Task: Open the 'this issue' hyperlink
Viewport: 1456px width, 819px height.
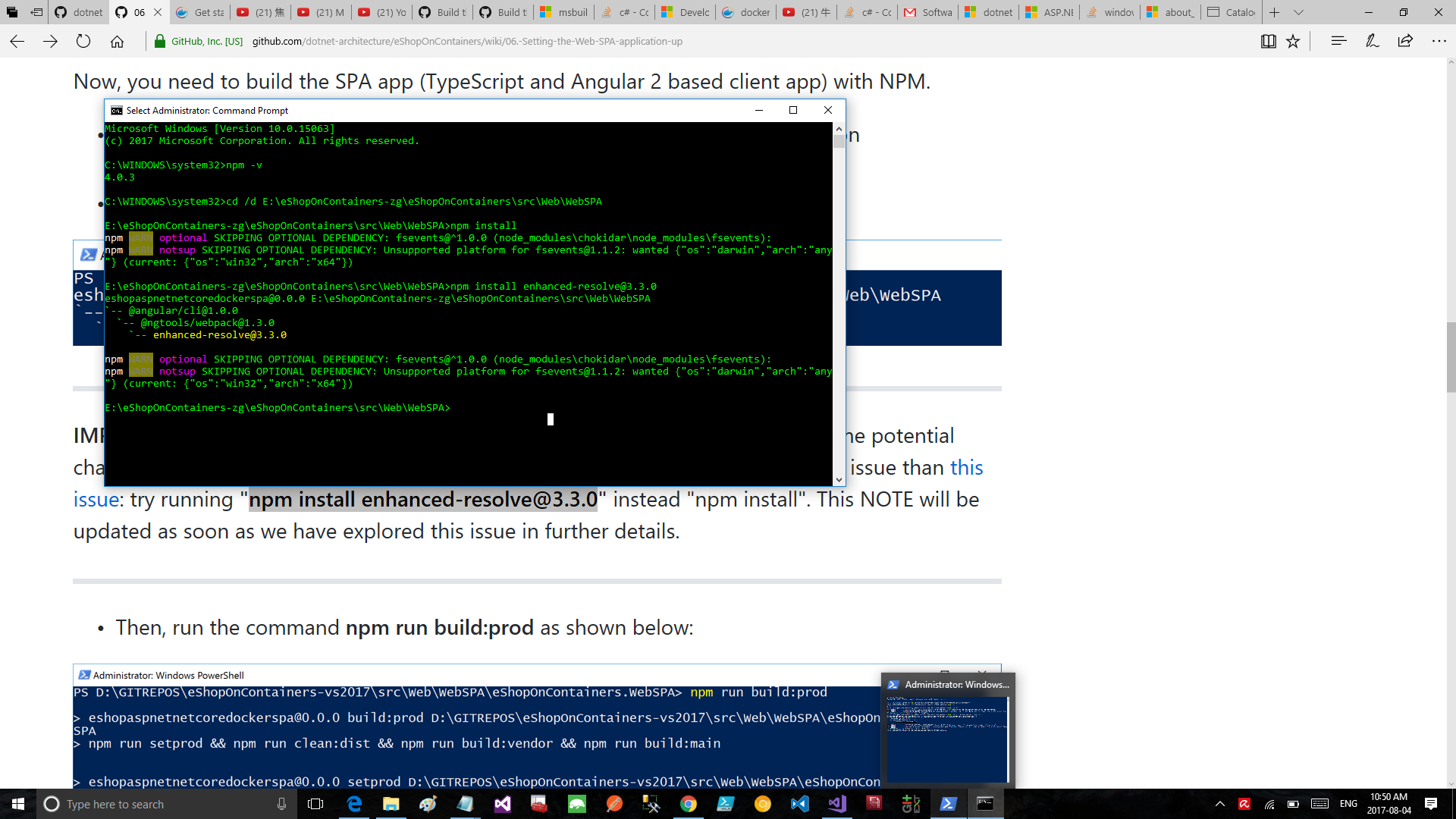Action: pyautogui.click(x=968, y=467)
